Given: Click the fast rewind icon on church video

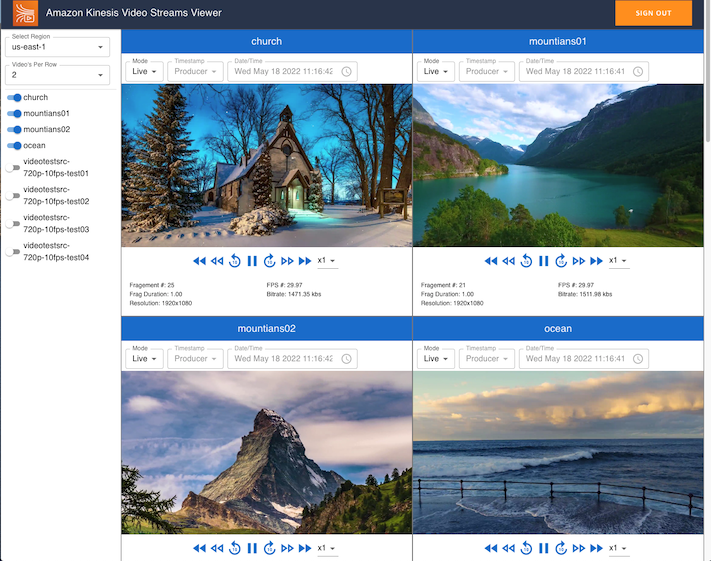Looking at the screenshot, I should coord(200,261).
